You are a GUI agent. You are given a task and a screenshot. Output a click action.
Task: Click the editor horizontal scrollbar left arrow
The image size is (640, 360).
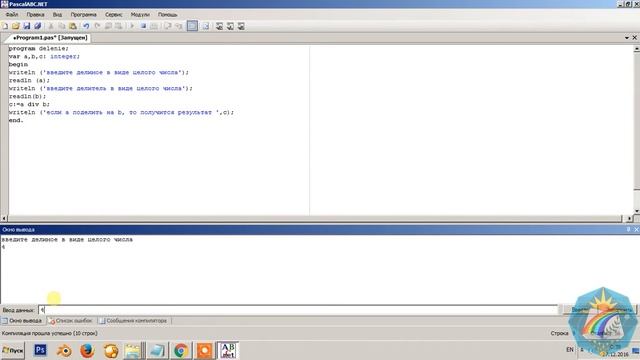tap(4, 219)
